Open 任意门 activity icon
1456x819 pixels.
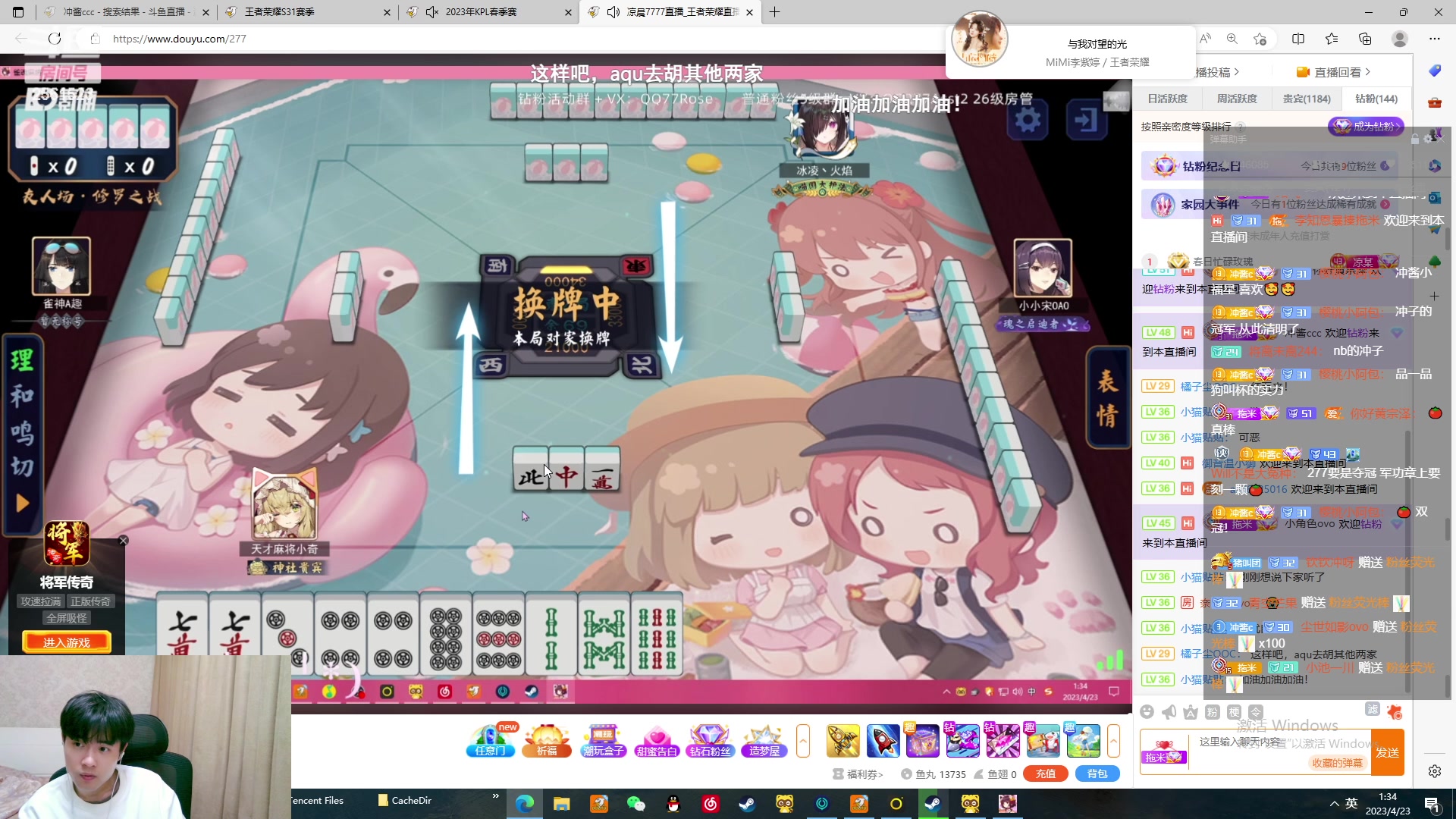click(x=490, y=740)
